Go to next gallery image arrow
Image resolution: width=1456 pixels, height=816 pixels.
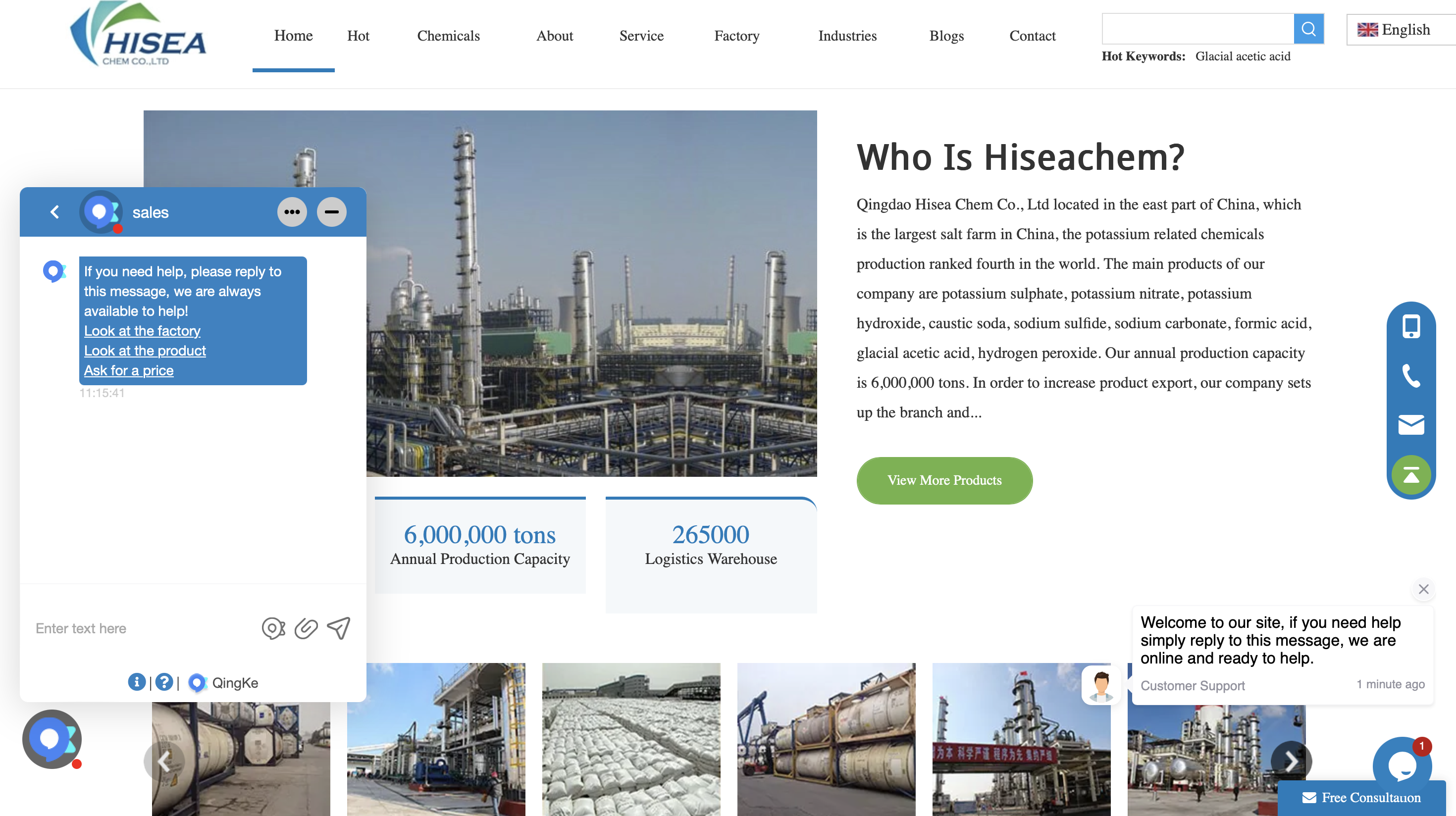coord(1291,761)
